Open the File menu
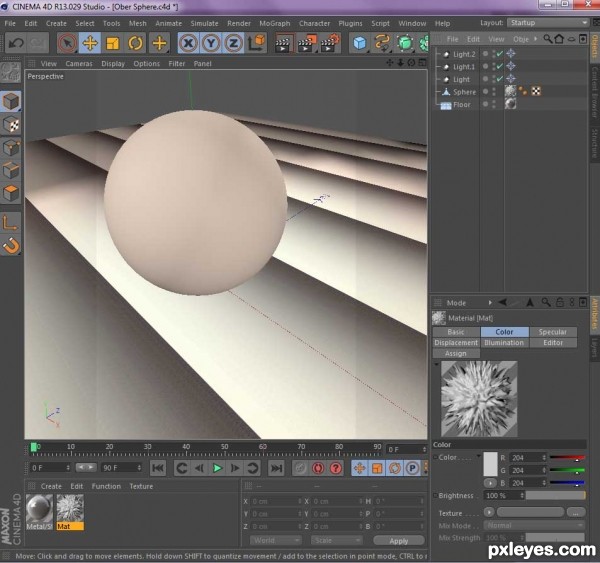The width and height of the screenshot is (600, 563). tap(10, 23)
